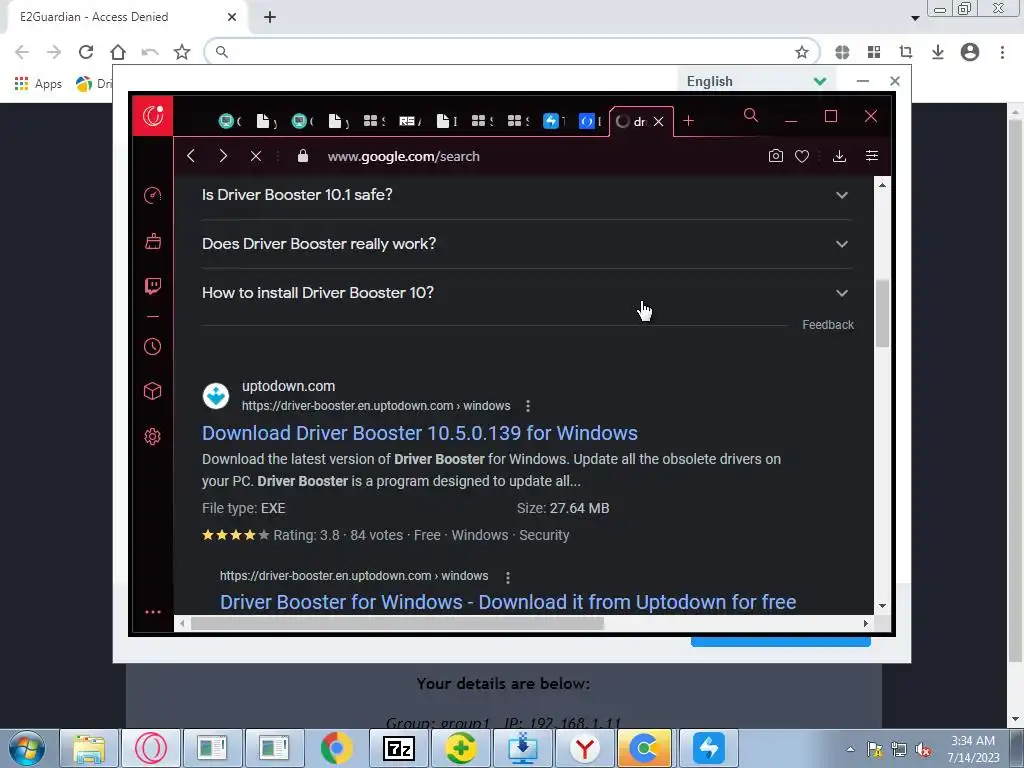
Task: Bookmark page with the heart icon
Action: (802, 156)
